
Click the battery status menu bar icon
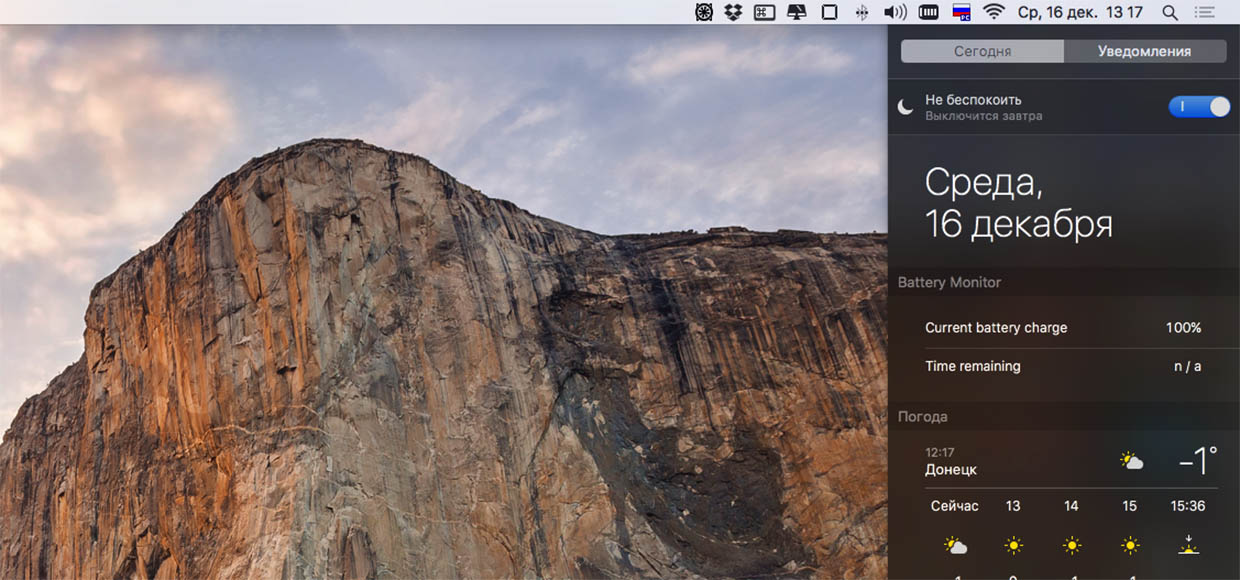point(929,12)
